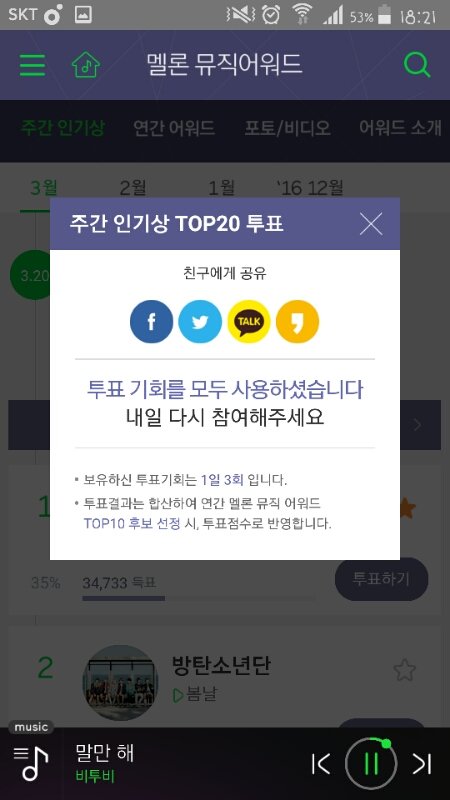Screen dimensions: 450x800
Task: Switch to the 연간 어워드 tab
Action: pos(173,128)
